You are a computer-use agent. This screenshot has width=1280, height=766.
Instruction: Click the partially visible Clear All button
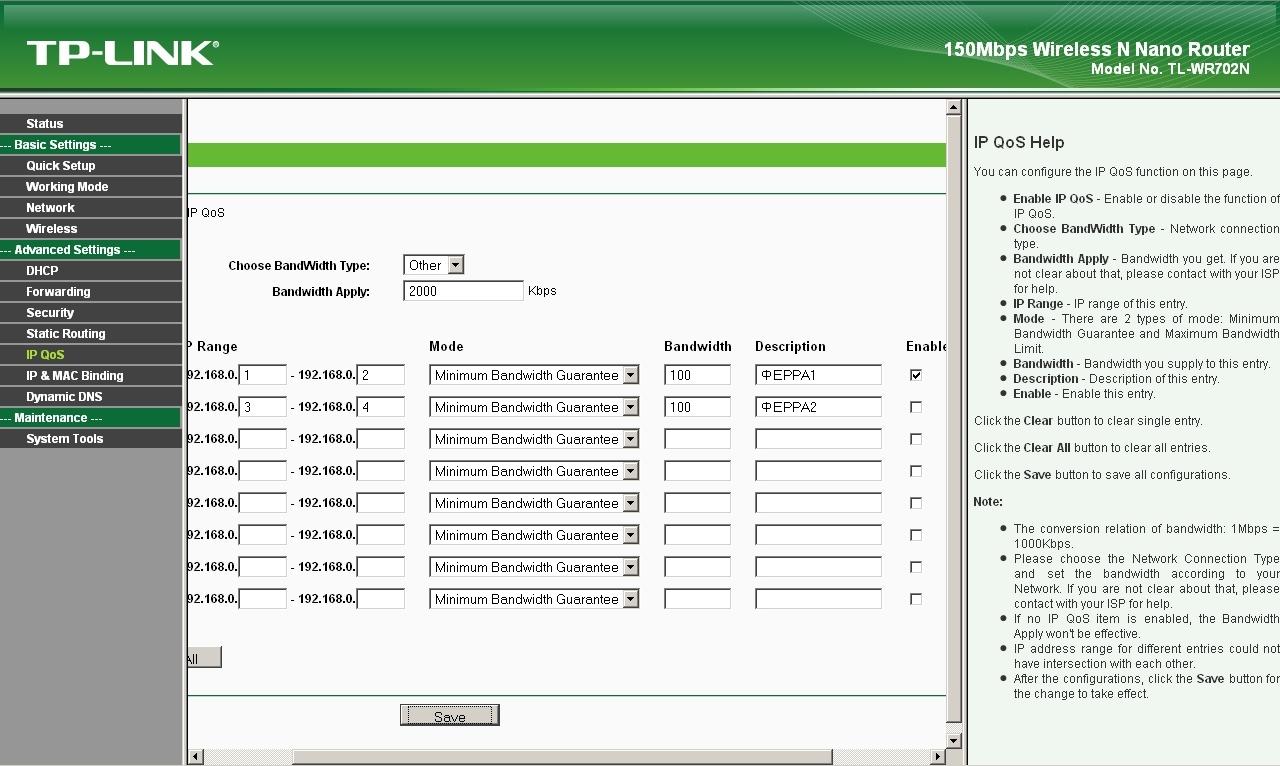203,658
